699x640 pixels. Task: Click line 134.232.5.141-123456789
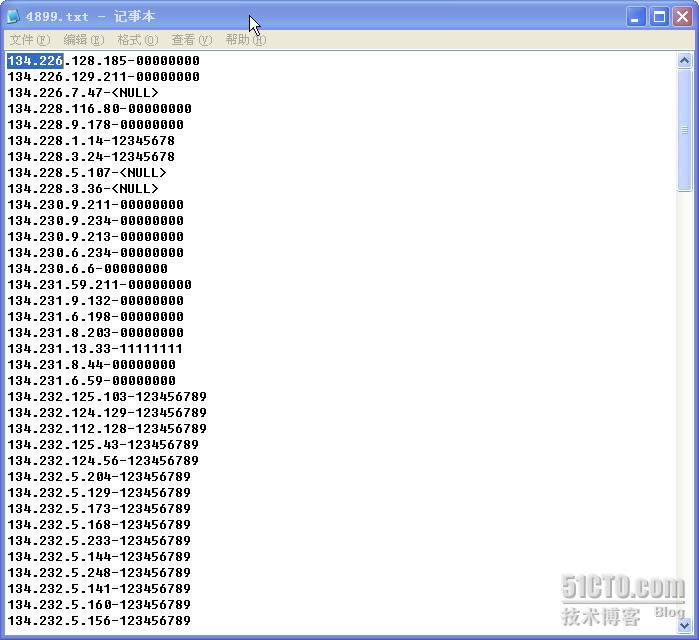(99, 589)
